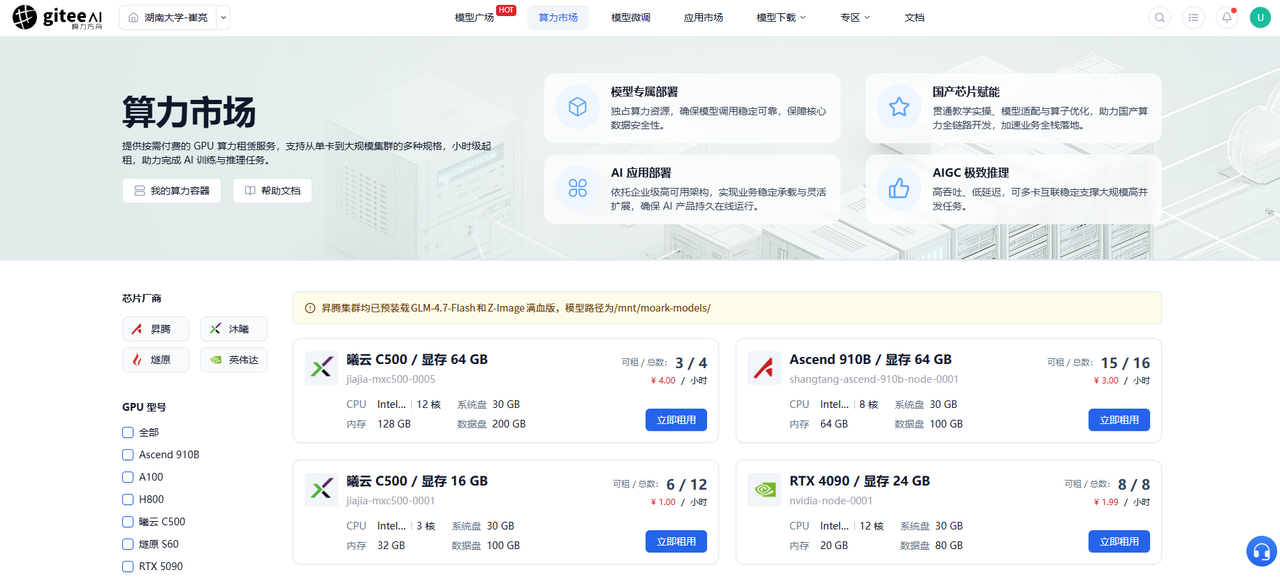Enable the 全部 GPU model checkbox
This screenshot has width=1280, height=577.
128,432
